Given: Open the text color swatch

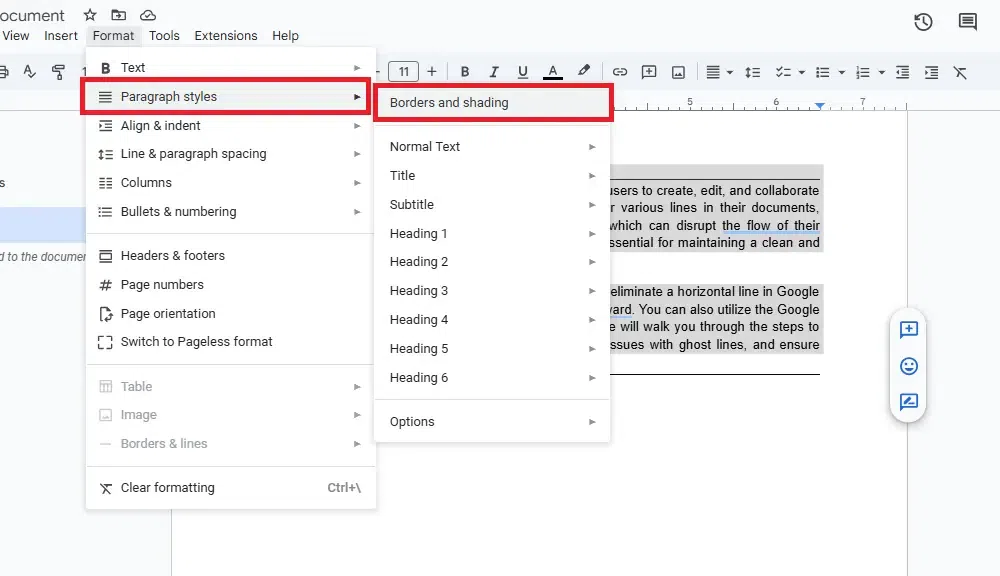Looking at the screenshot, I should (553, 71).
